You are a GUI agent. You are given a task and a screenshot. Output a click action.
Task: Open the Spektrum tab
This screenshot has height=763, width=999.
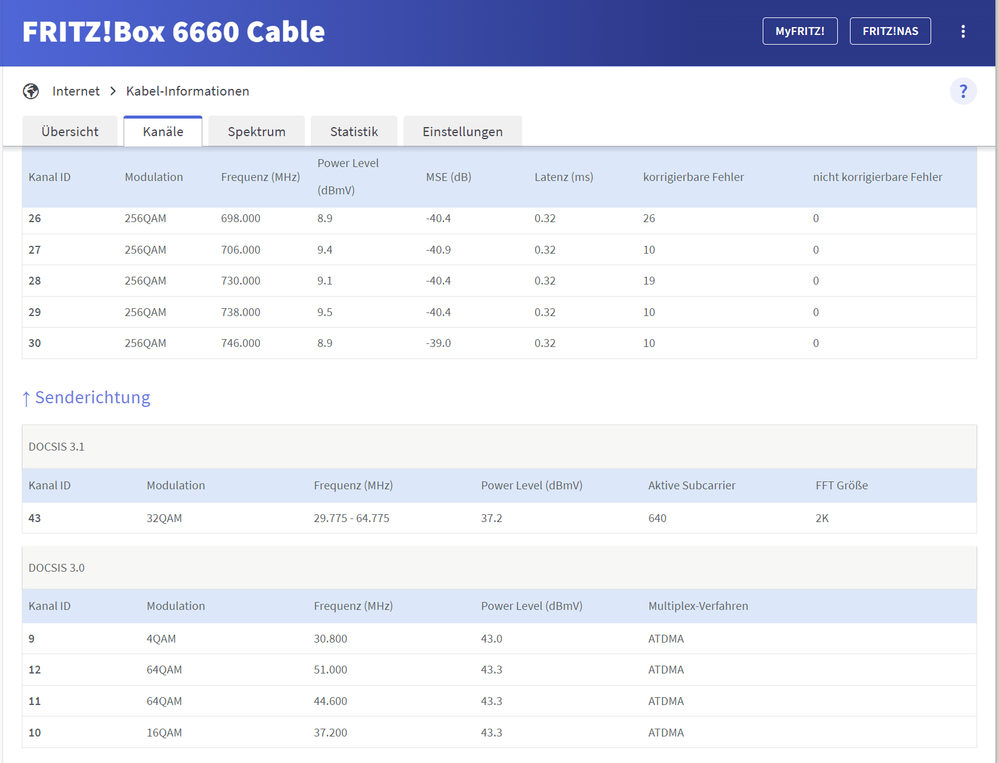(x=256, y=131)
